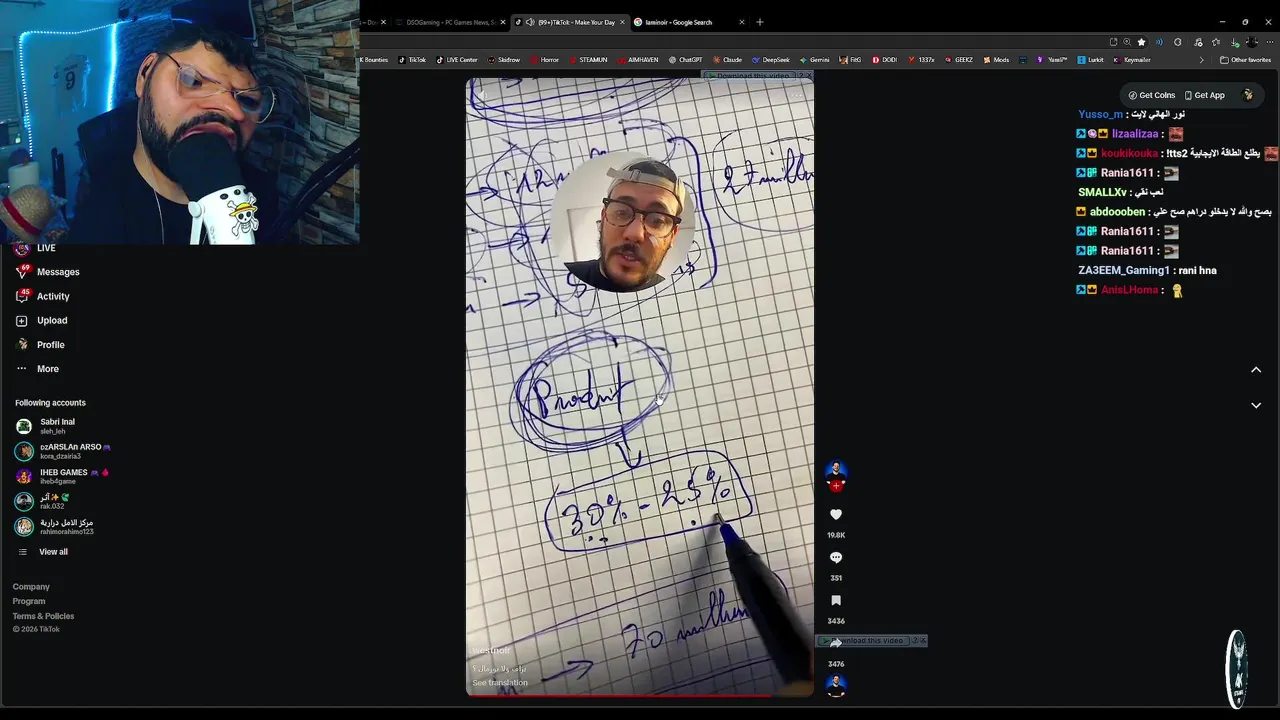This screenshot has height=720, width=1280.
Task: Close the laminoir Google Search tab
Action: pyautogui.click(x=742, y=22)
